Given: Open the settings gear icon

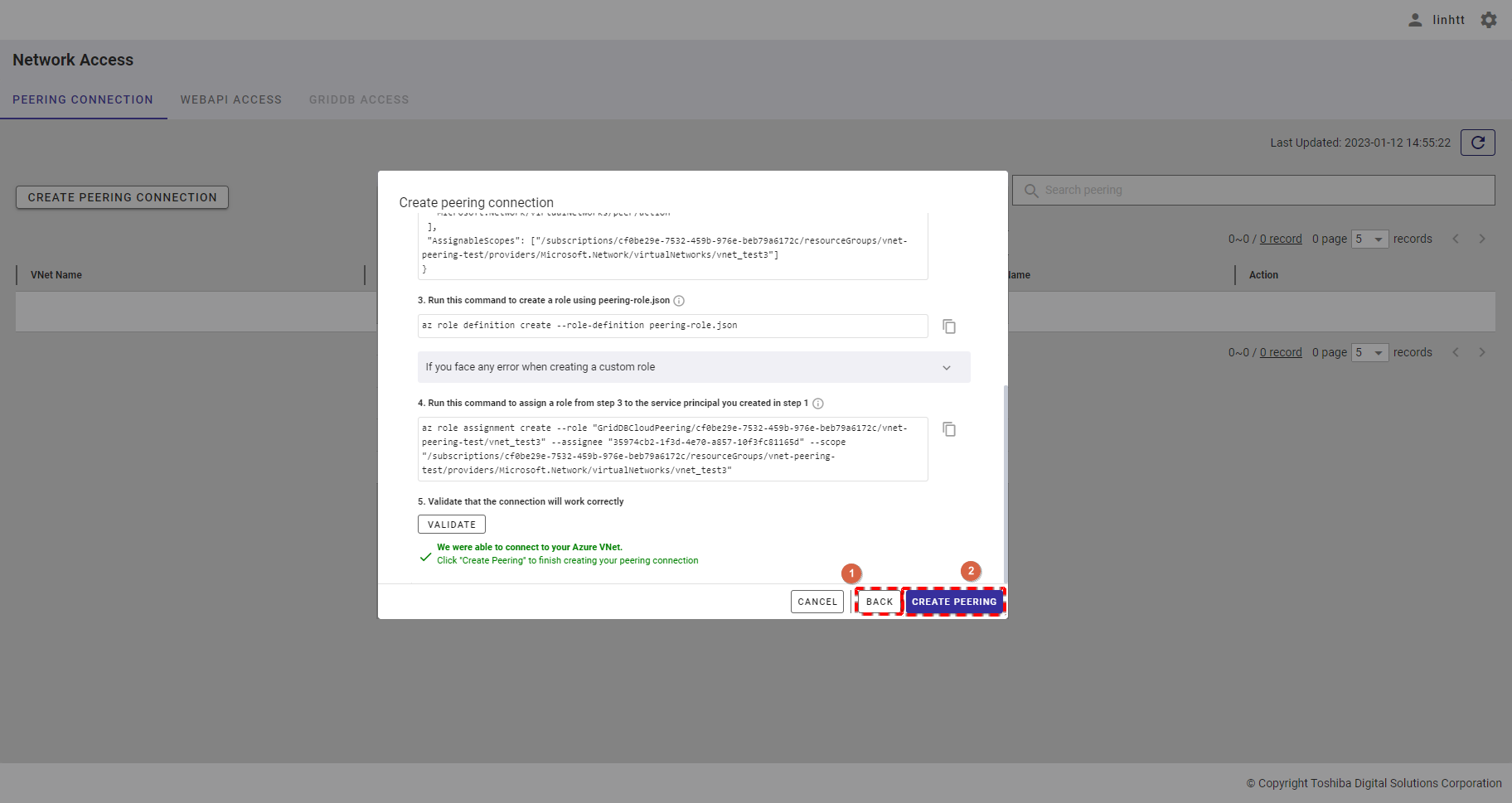Looking at the screenshot, I should tap(1489, 20).
